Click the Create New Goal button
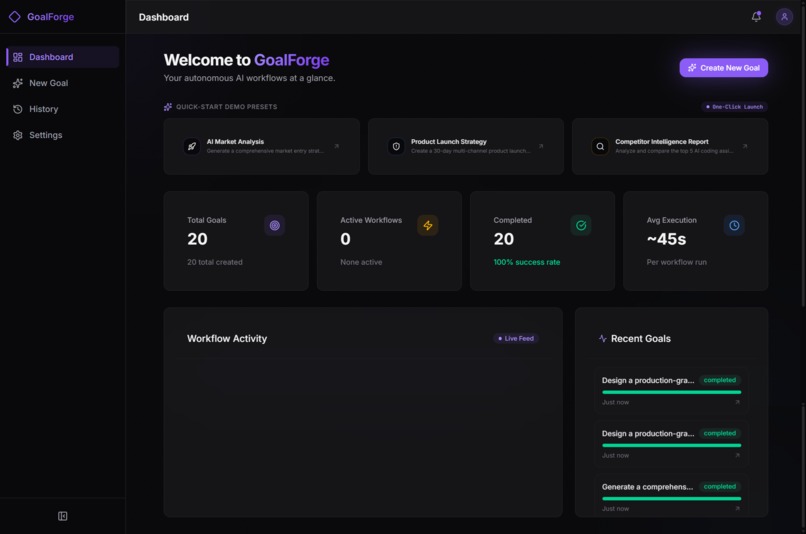 [724, 68]
